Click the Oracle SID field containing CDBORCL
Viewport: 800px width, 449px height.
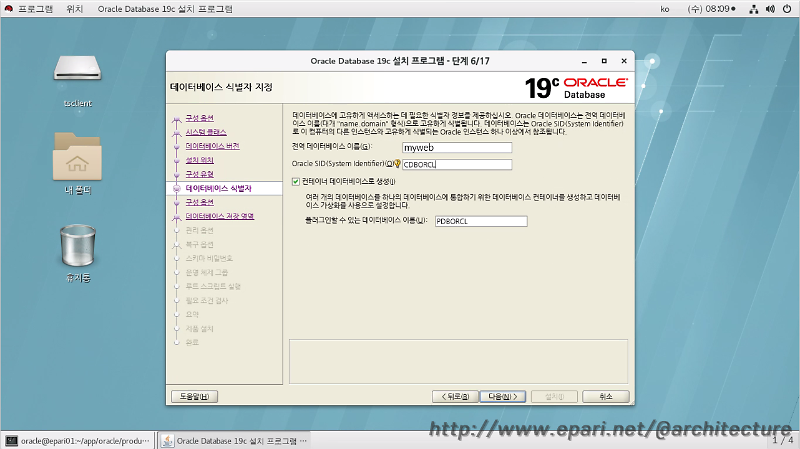tap(457, 164)
